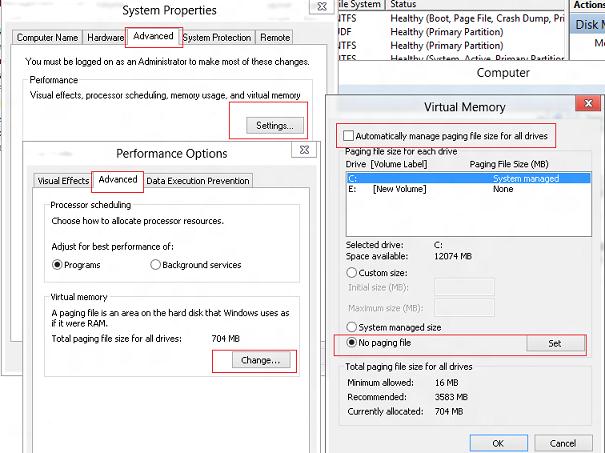The height and width of the screenshot is (453, 605).
Task: Open the System Protection tab
Action: tap(216, 37)
